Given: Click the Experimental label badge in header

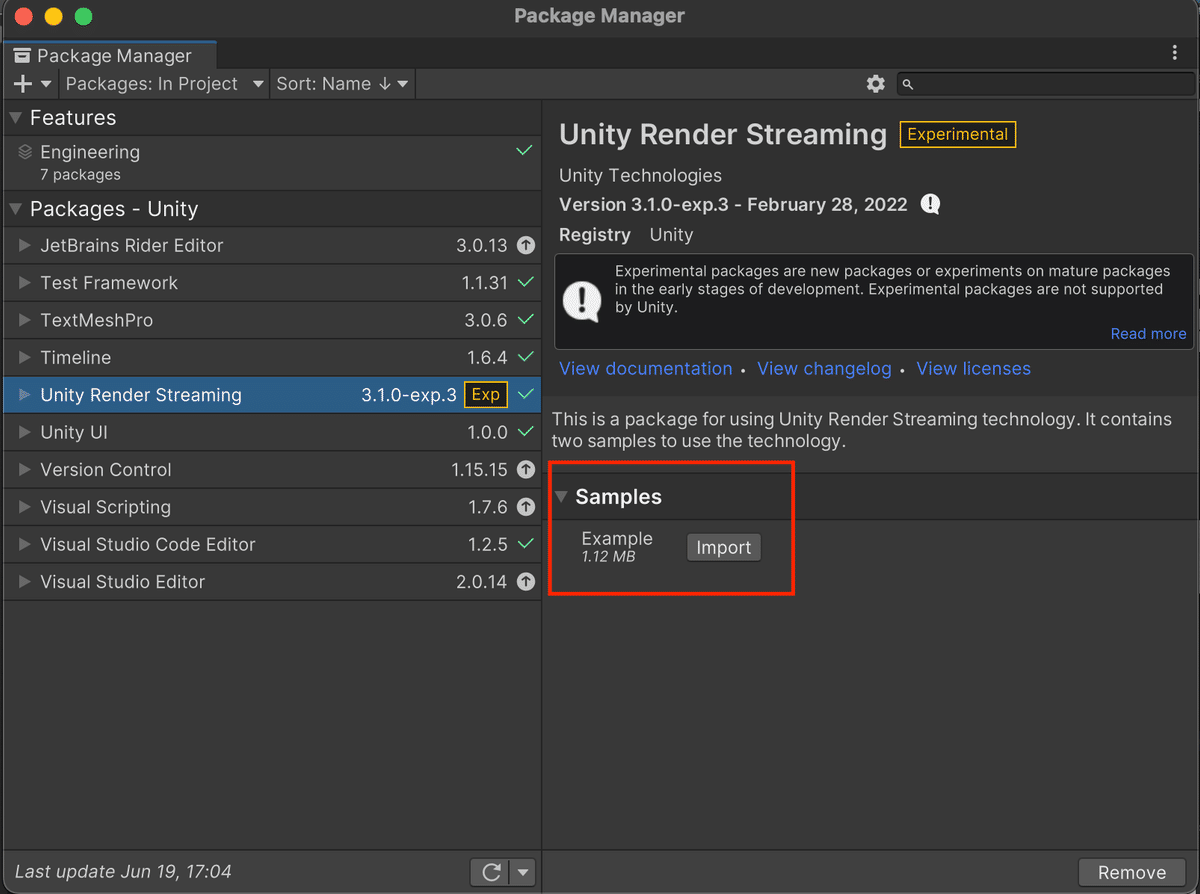Looking at the screenshot, I should [x=958, y=134].
